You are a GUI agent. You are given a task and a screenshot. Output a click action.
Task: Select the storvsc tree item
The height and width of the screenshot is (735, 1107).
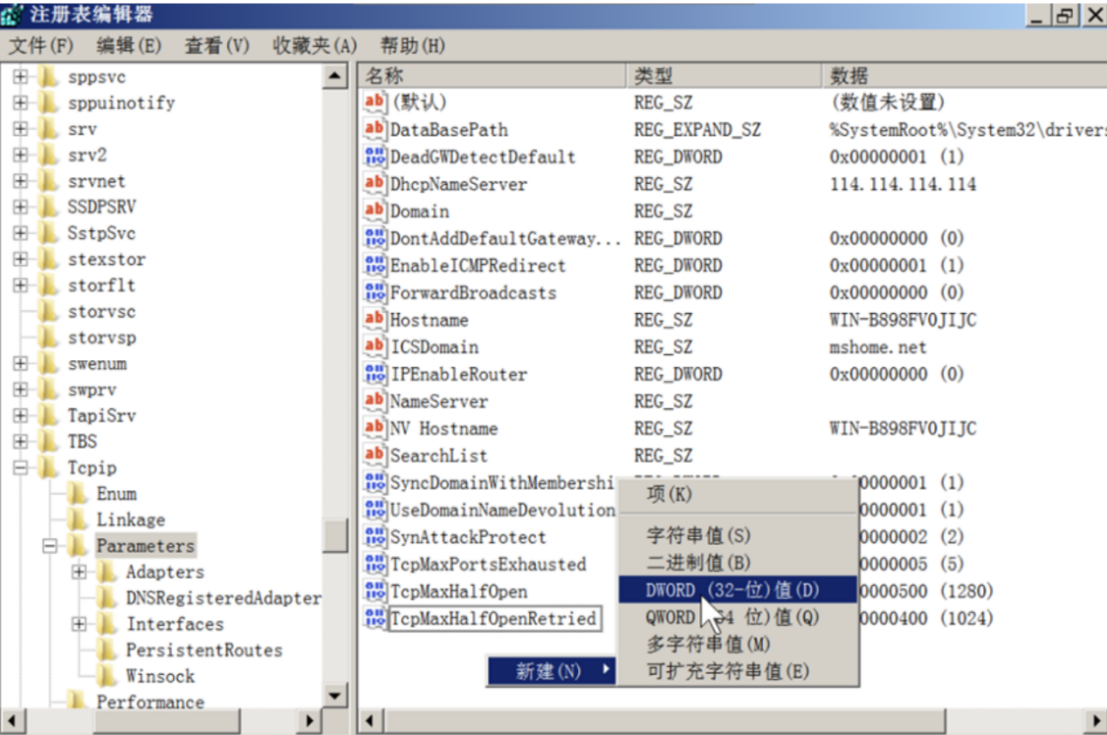(102, 311)
